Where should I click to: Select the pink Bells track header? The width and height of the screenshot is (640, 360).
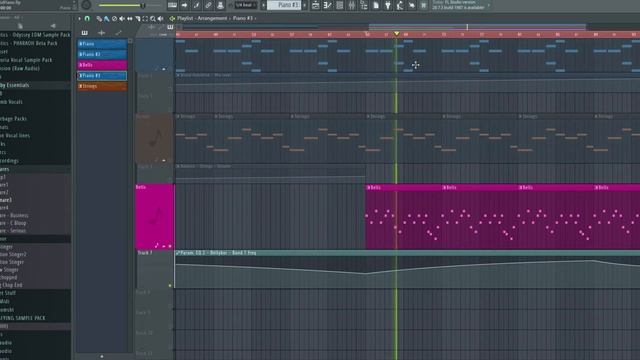[x=155, y=216]
